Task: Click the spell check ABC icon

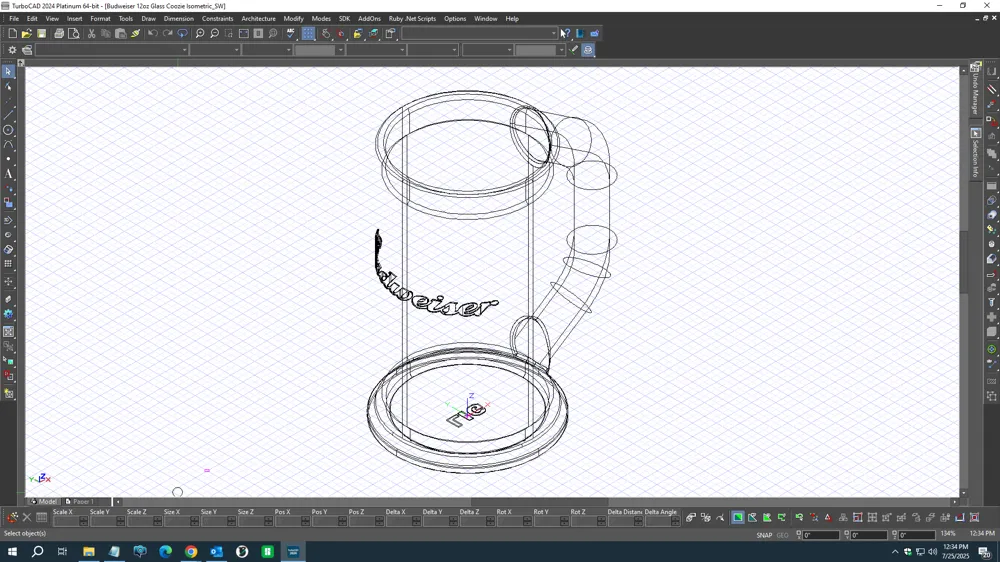Action: (x=291, y=33)
